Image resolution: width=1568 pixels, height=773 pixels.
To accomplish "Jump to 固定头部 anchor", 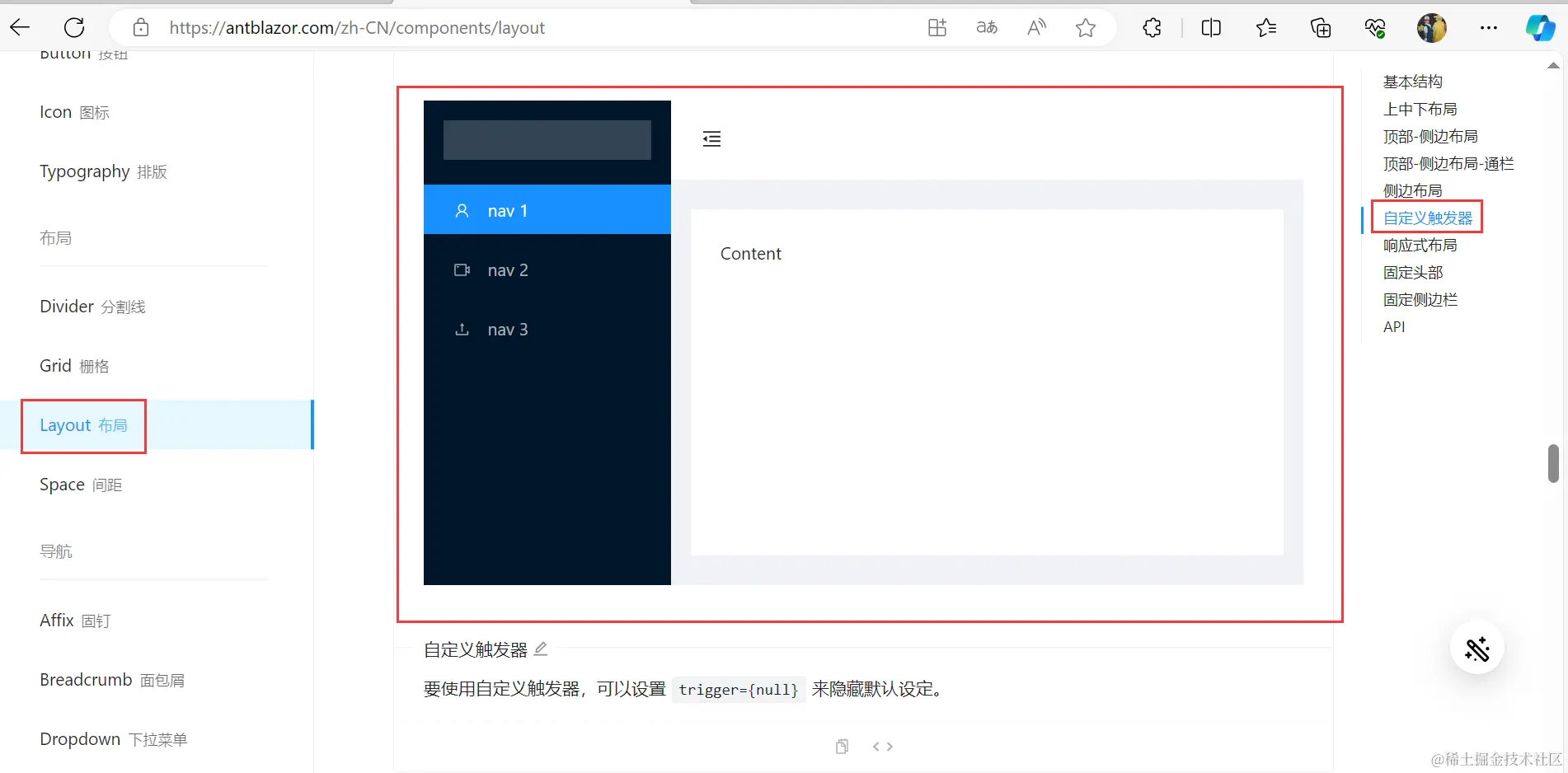I will pos(1412,272).
